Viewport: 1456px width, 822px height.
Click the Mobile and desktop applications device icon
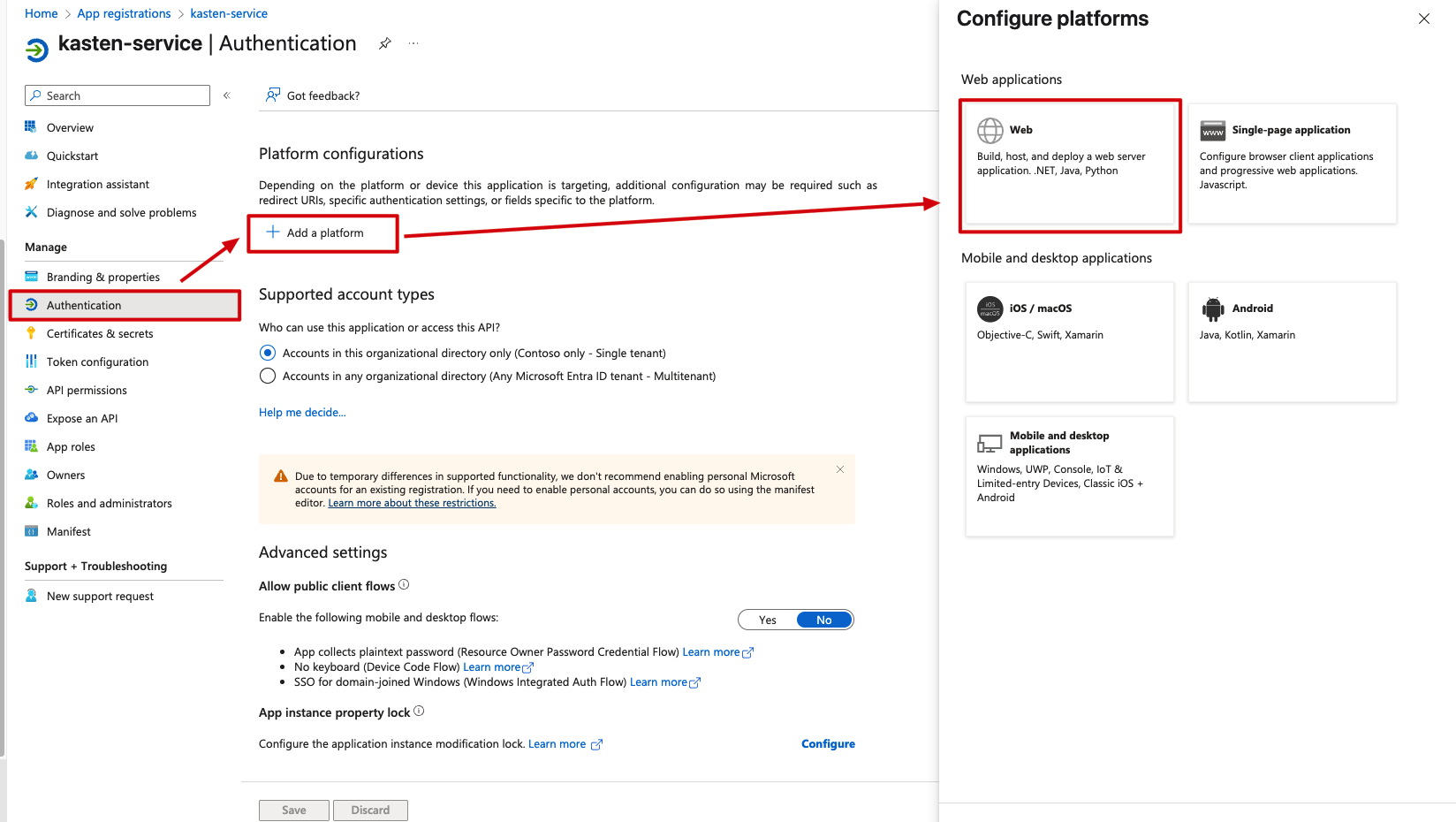pyautogui.click(x=990, y=443)
